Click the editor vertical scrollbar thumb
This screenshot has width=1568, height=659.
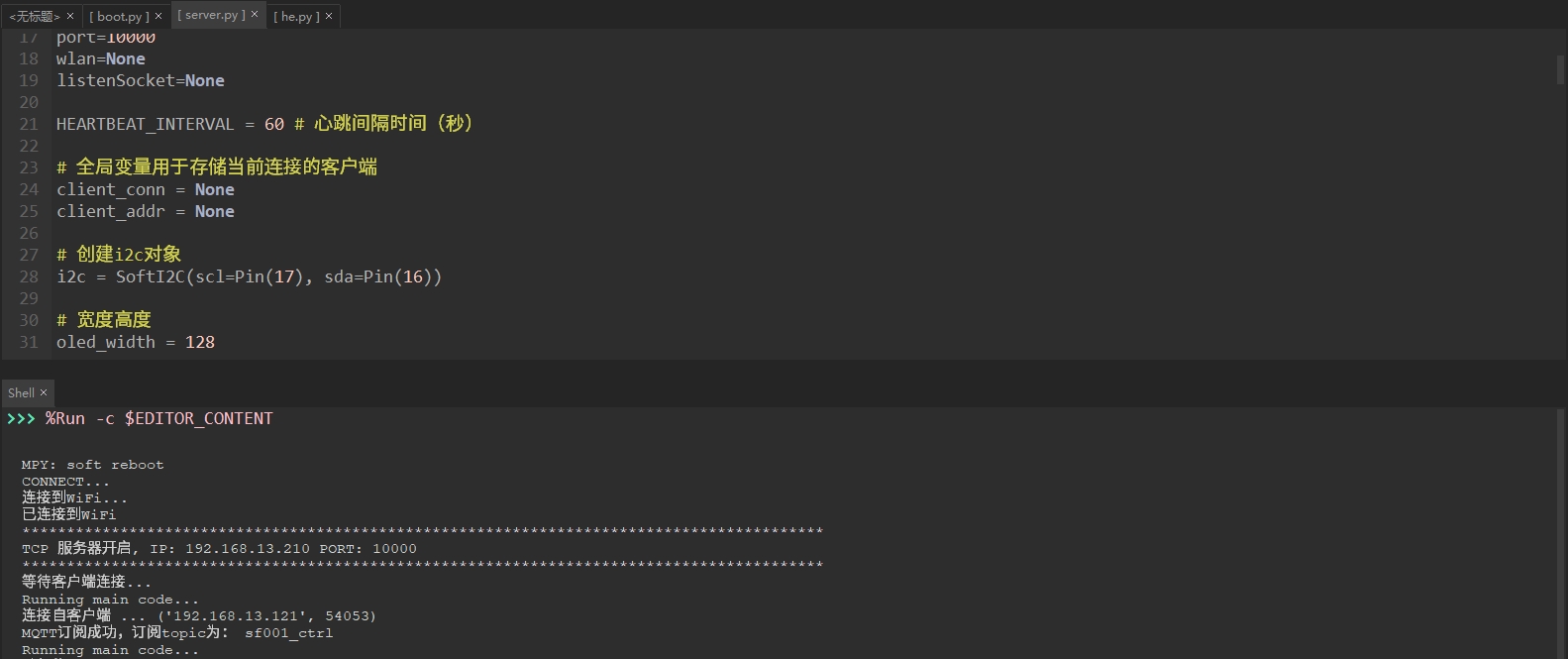pyautogui.click(x=1561, y=69)
